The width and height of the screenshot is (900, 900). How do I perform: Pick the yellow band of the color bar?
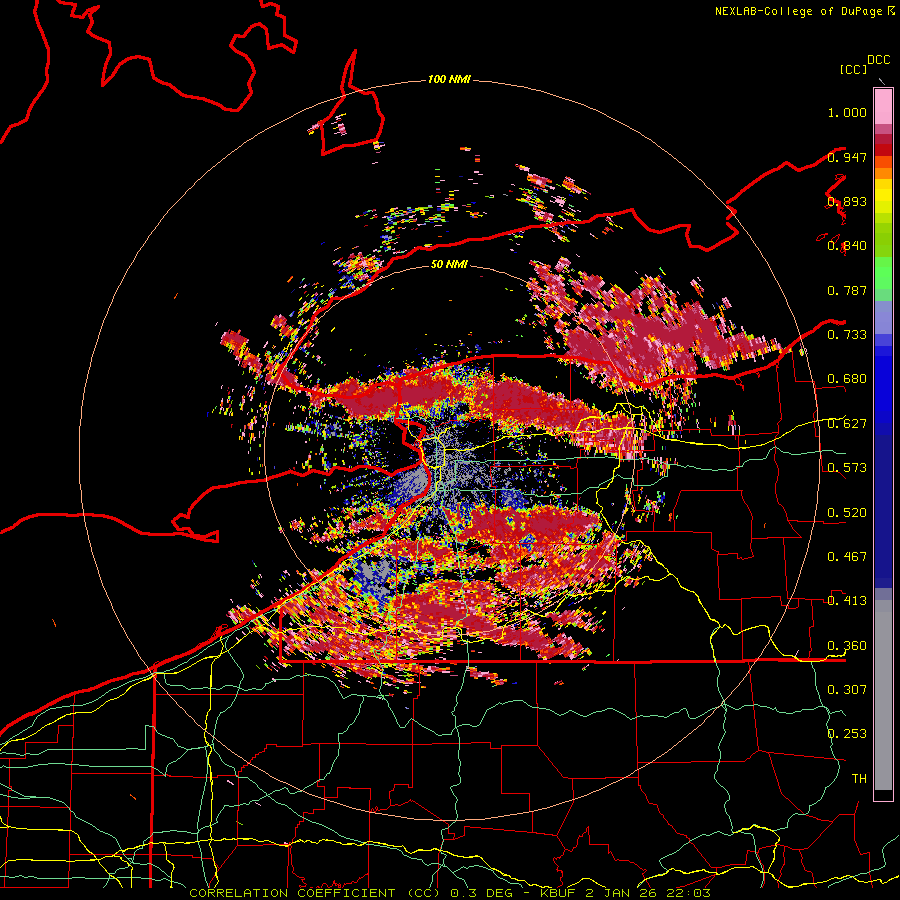pyautogui.click(x=883, y=198)
